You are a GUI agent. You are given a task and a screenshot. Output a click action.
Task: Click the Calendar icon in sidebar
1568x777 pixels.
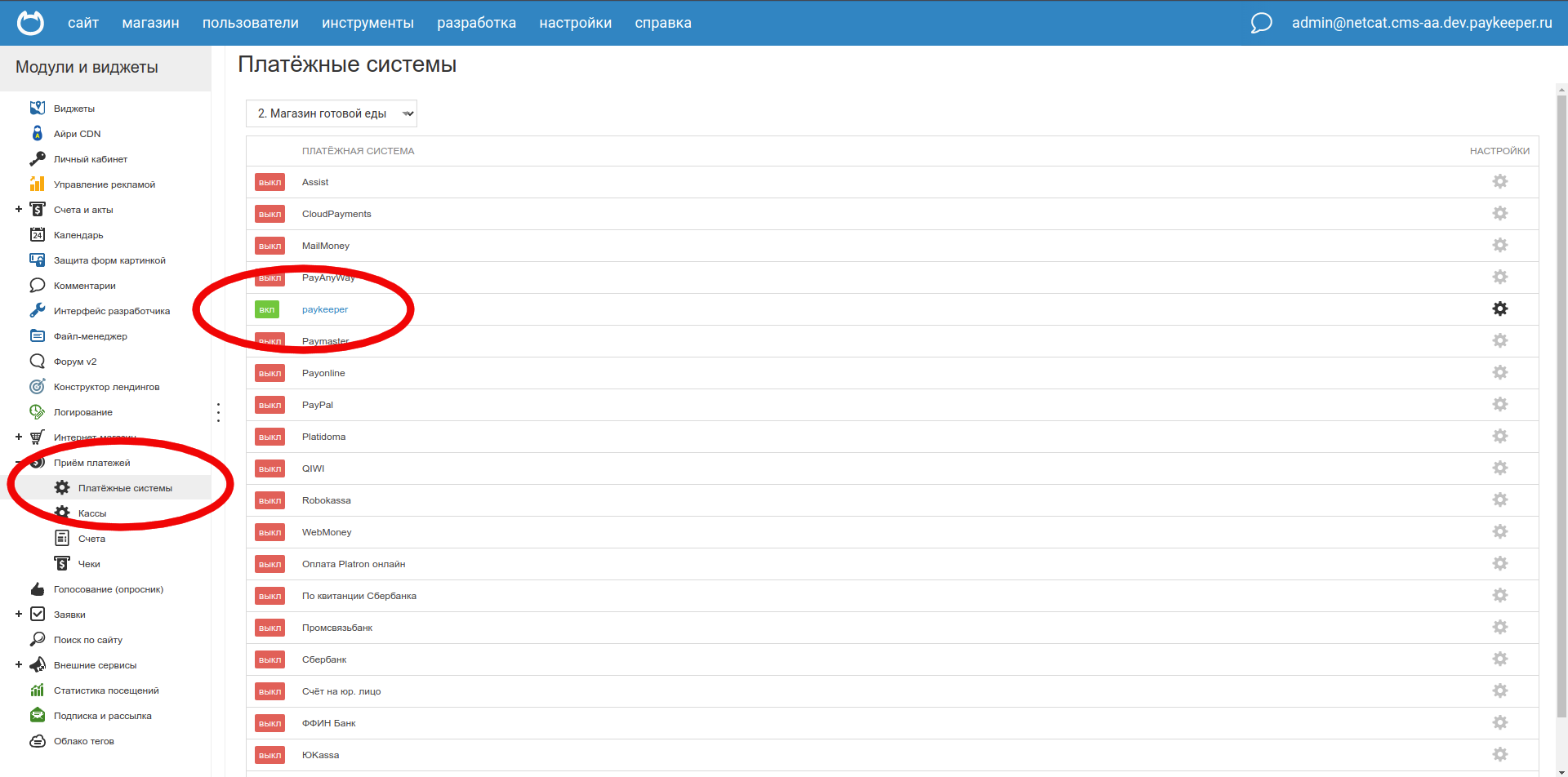[38, 235]
